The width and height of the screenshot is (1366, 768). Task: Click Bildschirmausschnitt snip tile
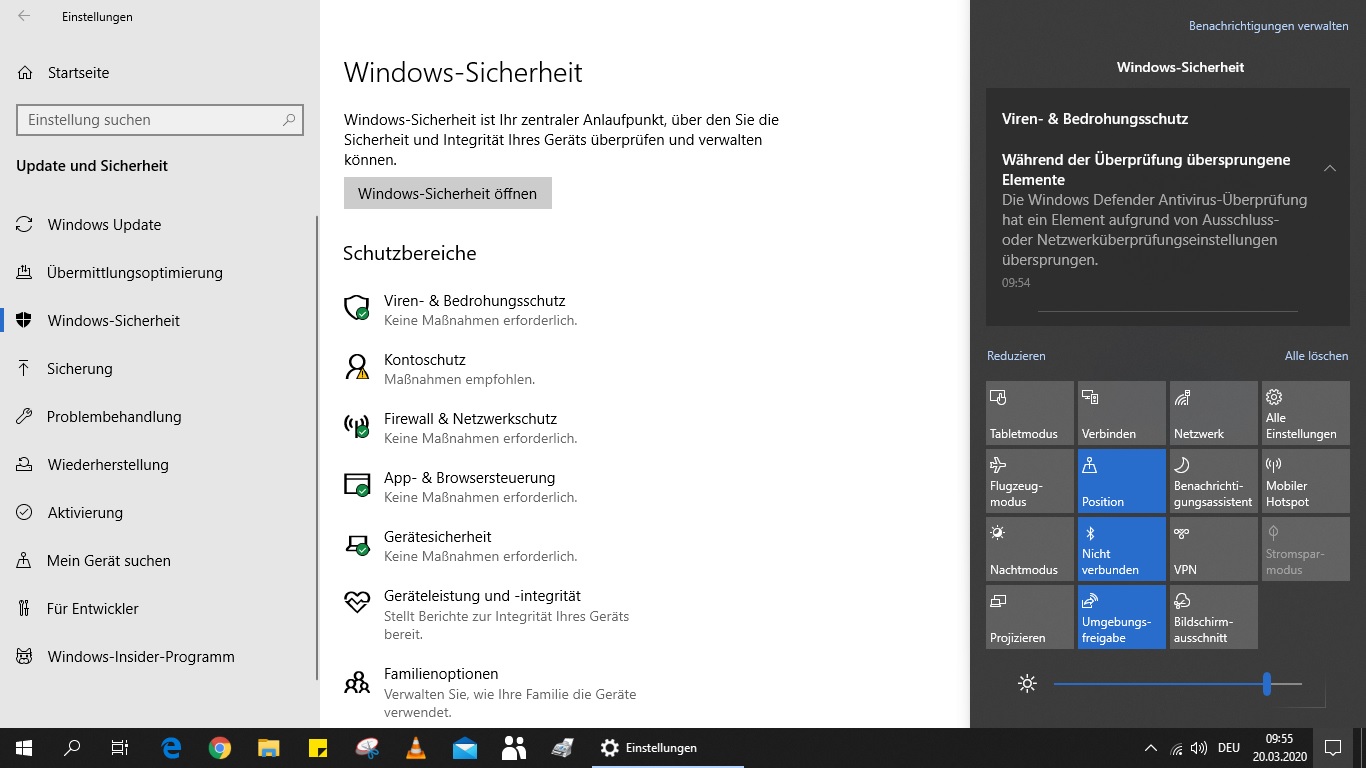click(1214, 617)
